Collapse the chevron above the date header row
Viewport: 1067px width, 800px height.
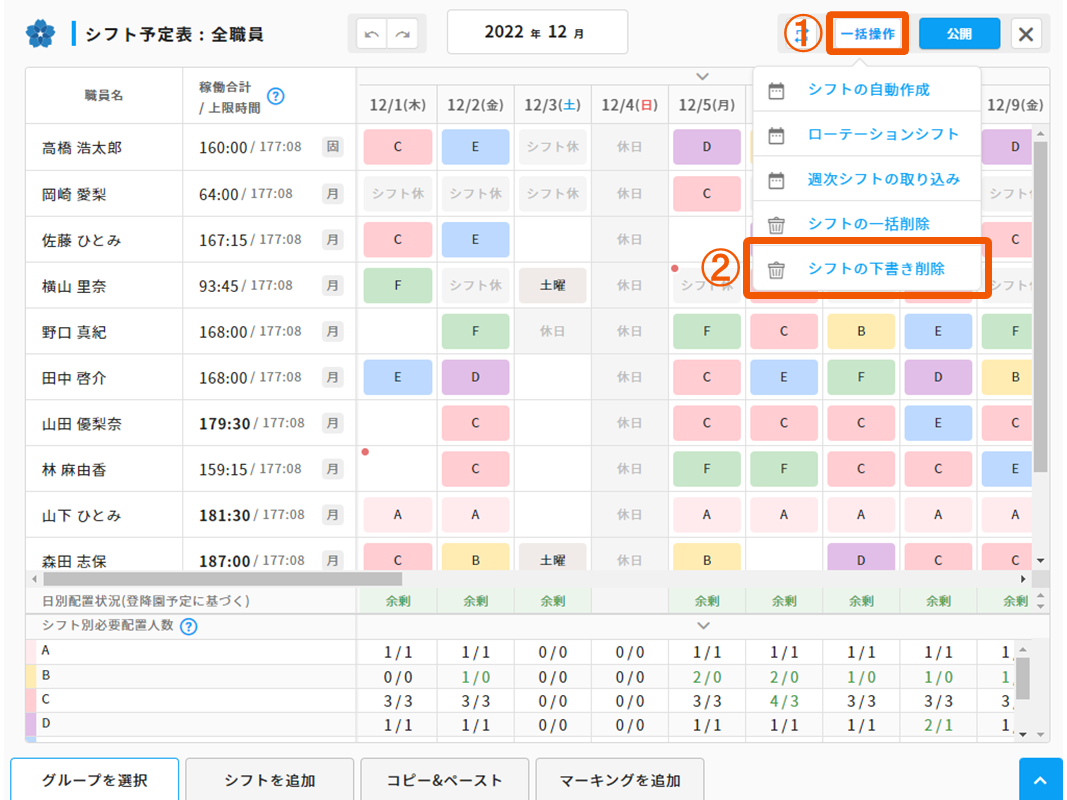pyautogui.click(x=703, y=76)
